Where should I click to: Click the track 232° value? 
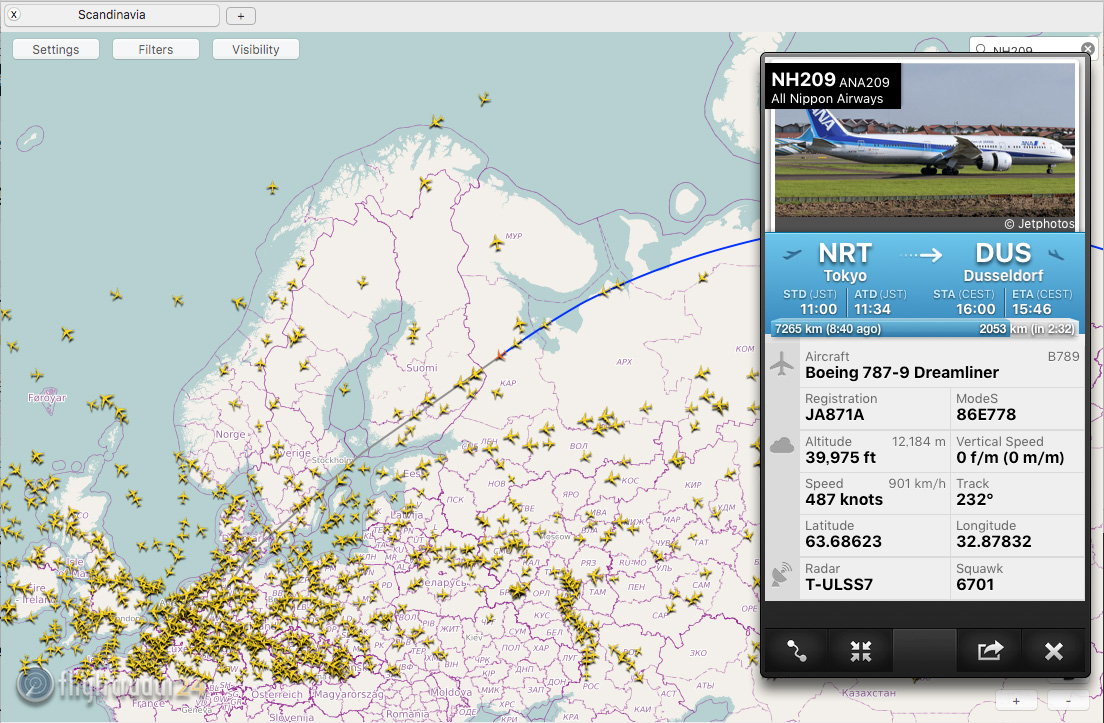coord(974,500)
